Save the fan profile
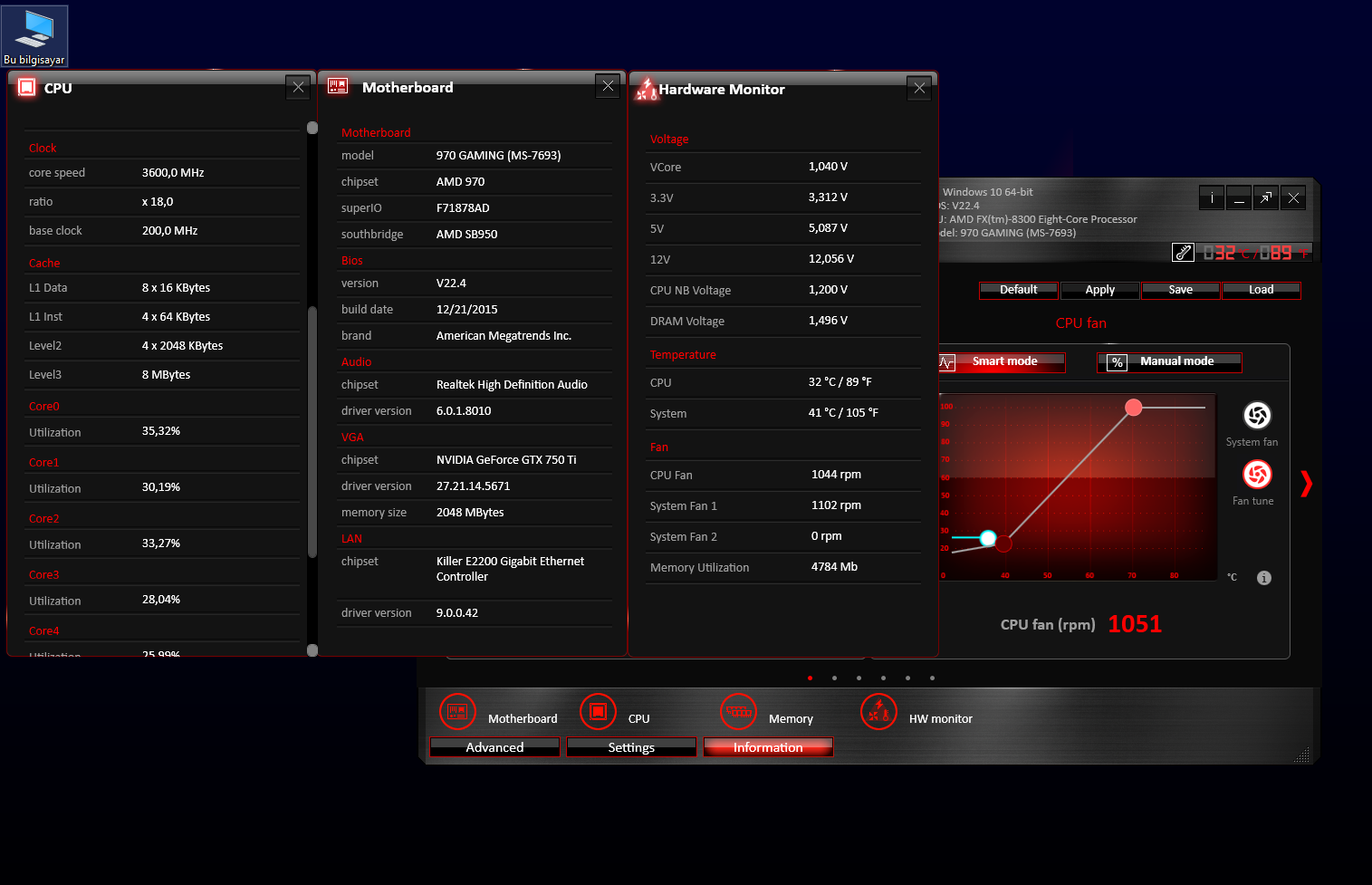The image size is (1372, 885). 1181,290
